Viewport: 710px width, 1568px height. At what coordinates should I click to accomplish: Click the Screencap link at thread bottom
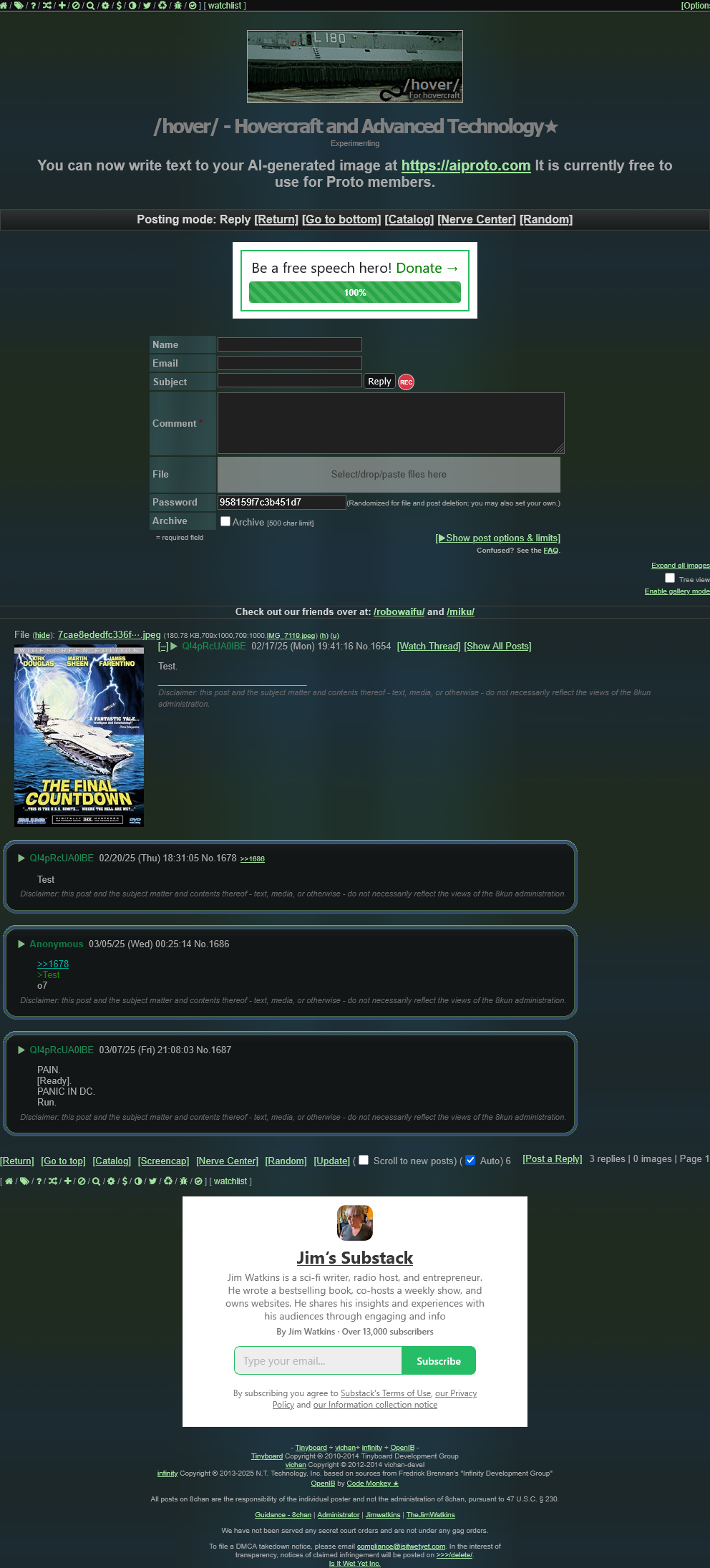click(x=163, y=1161)
